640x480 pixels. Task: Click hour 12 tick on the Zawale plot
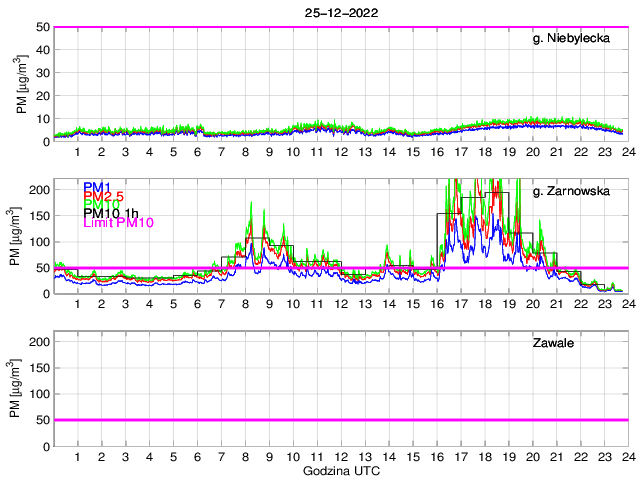341,456
